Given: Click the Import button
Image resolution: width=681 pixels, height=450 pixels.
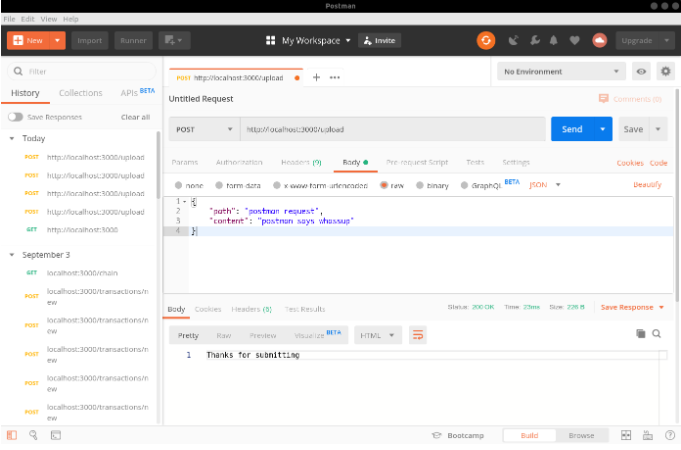Looking at the screenshot, I should click(89, 40).
